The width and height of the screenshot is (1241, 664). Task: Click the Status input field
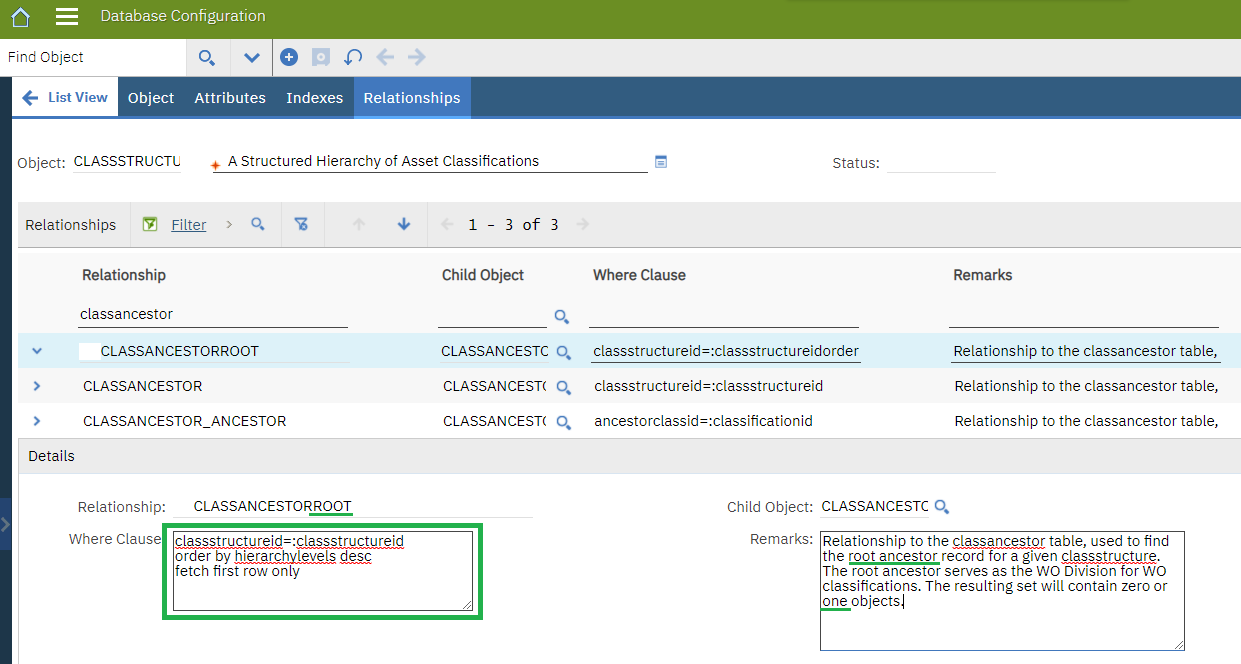pyautogui.click(x=940, y=160)
